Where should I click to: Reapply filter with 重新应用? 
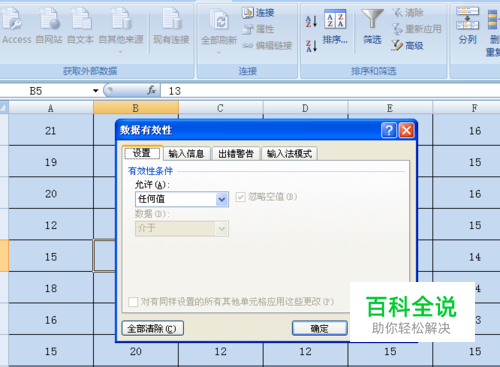pyautogui.click(x=416, y=29)
